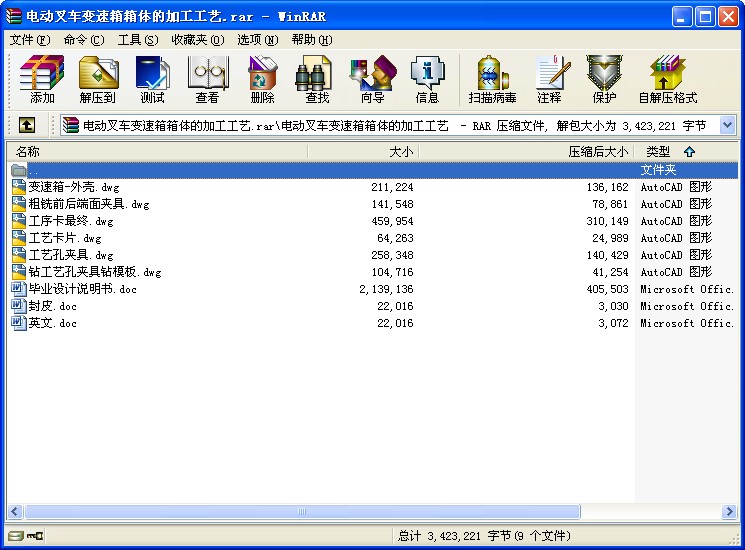
Task: Click the horizontal scrollbar right arrow
Action: pos(729,512)
